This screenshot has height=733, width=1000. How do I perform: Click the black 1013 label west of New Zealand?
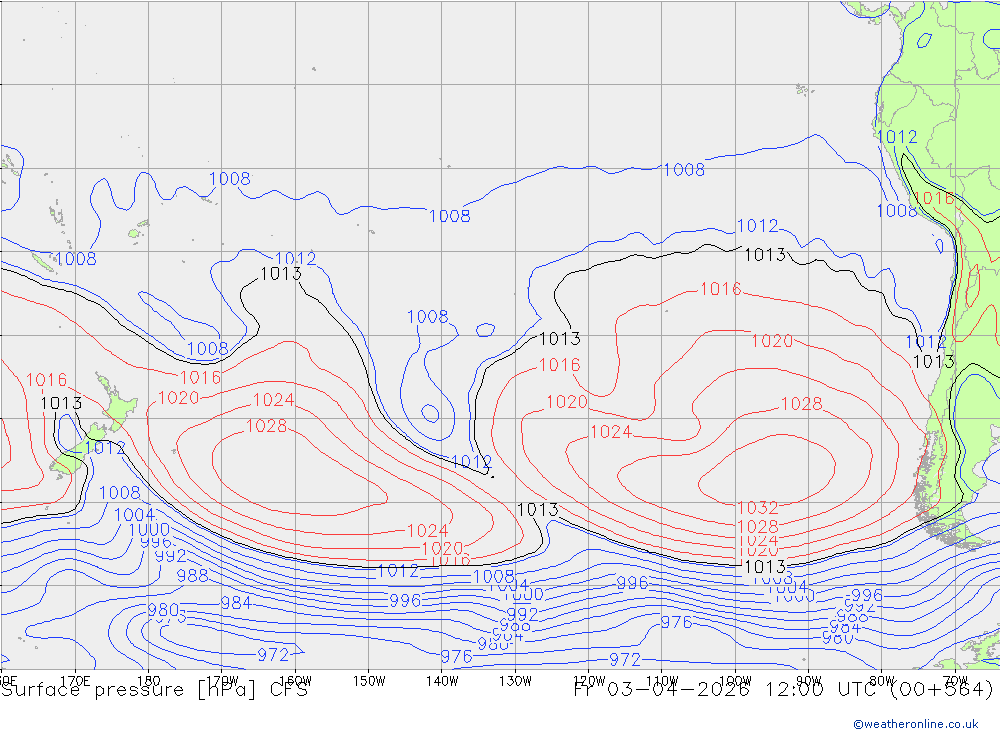[x=61, y=403]
